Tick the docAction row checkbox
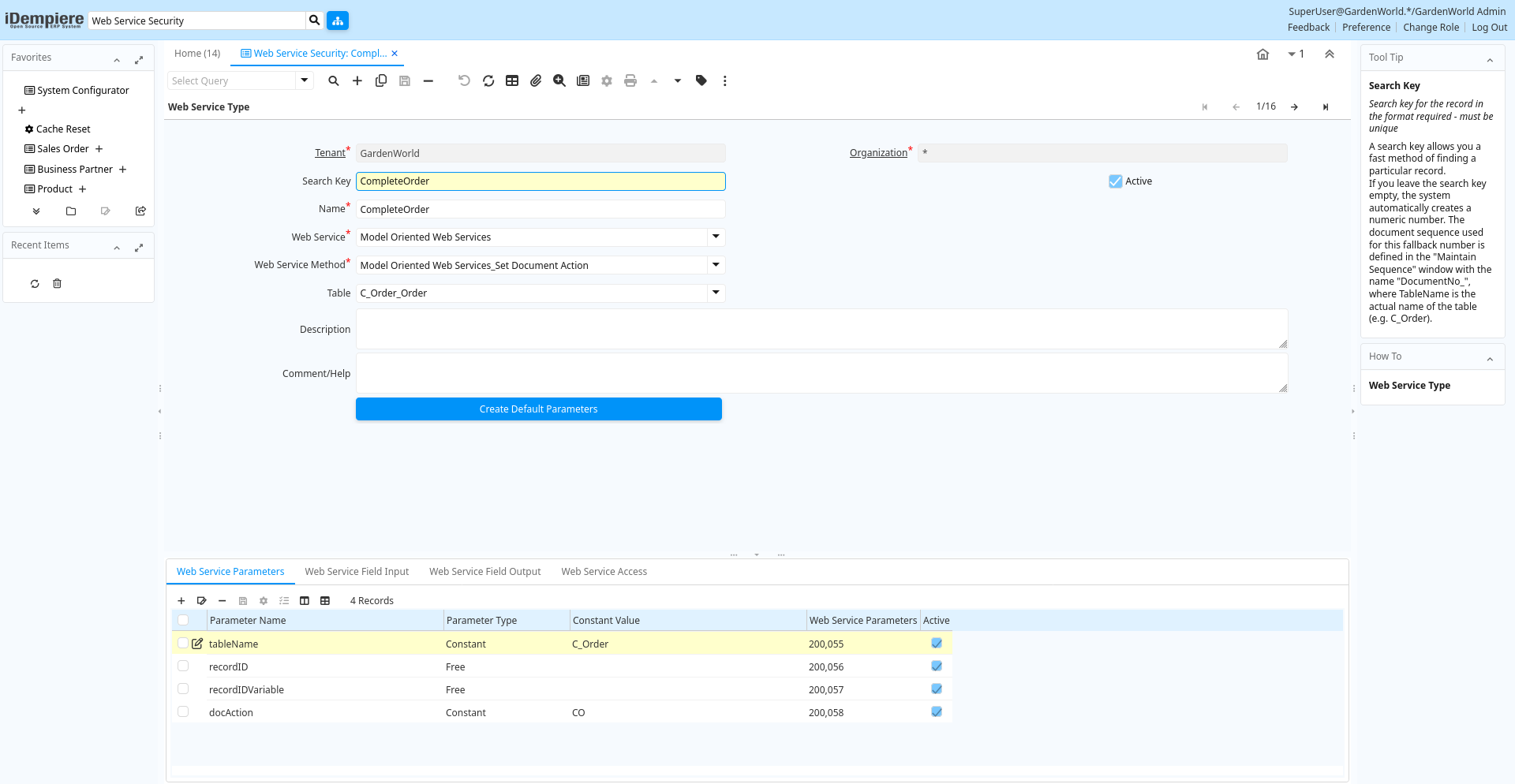Screen dimensions: 1515x784 (x=183, y=712)
